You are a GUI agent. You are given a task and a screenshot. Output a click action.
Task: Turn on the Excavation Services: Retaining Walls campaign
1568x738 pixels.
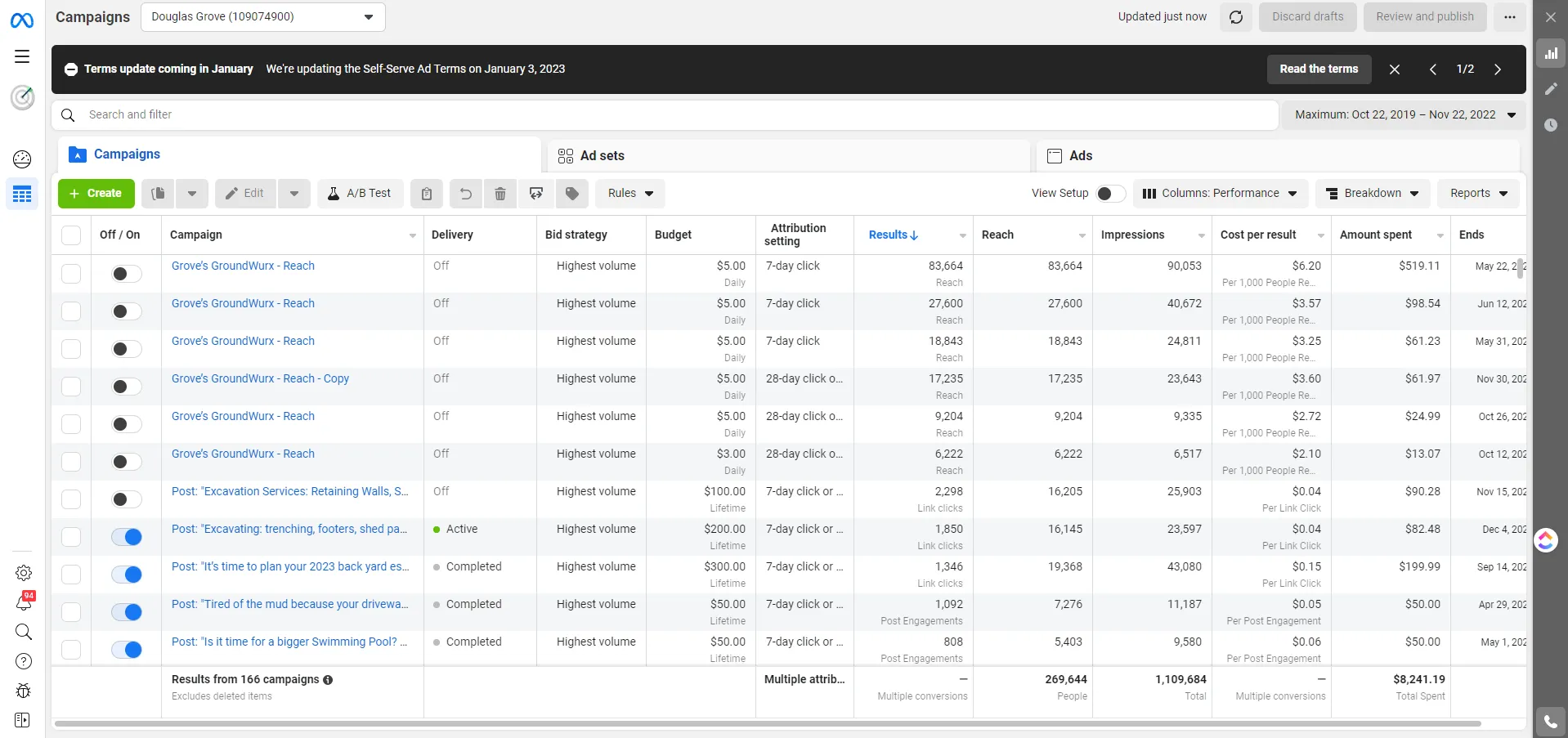[127, 499]
